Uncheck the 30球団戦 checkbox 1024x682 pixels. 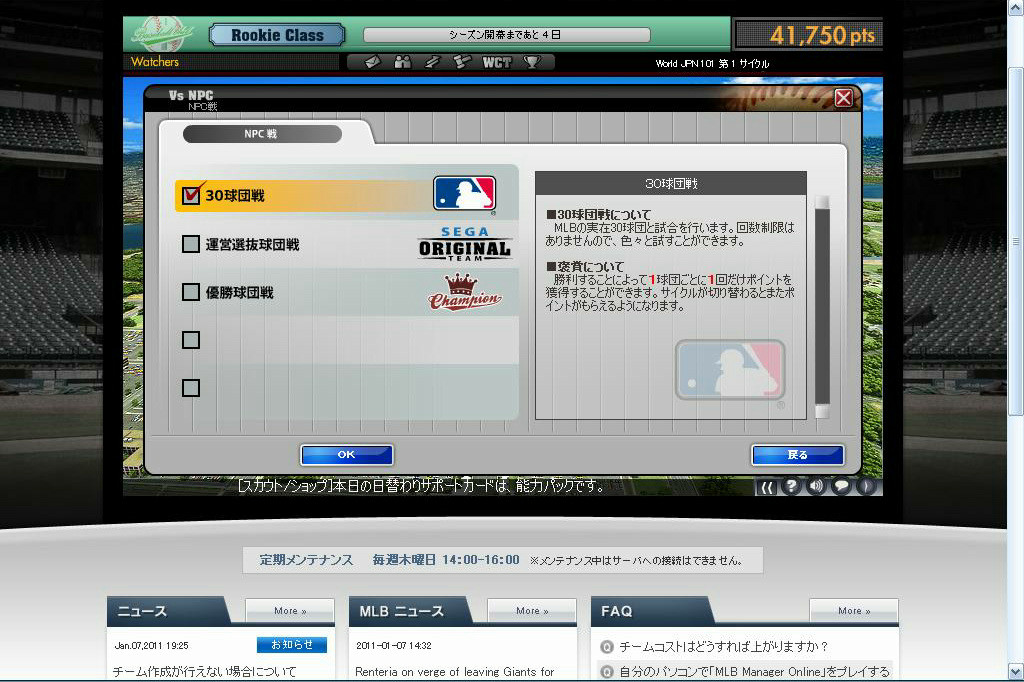[191, 196]
